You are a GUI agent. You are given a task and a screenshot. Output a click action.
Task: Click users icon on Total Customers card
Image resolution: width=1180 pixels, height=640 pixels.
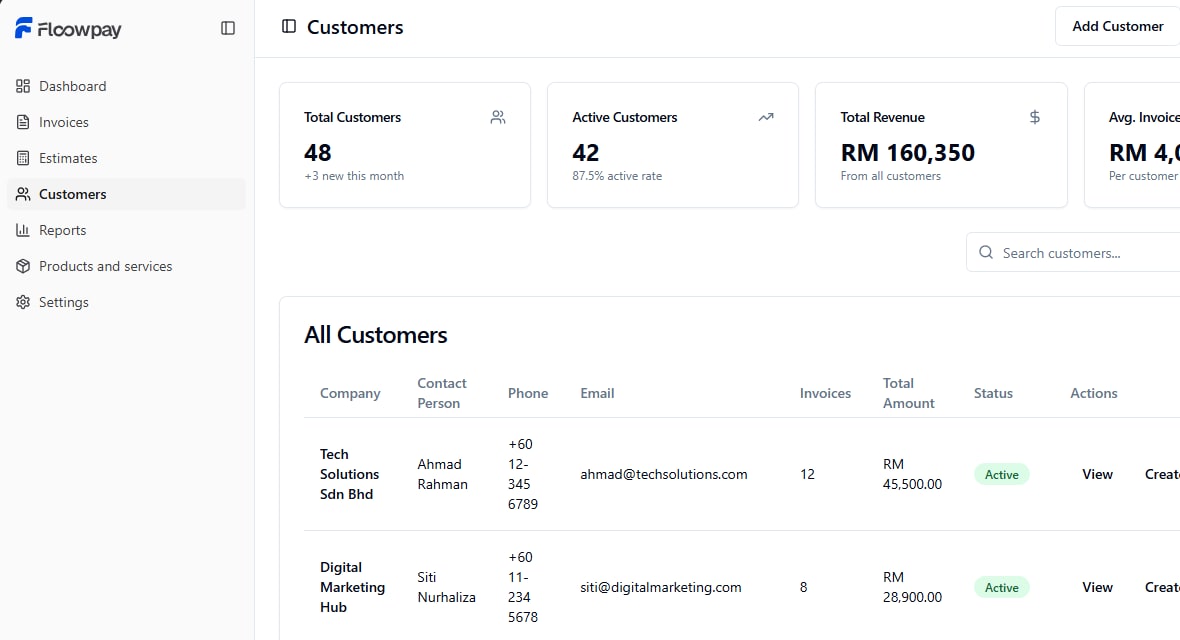(x=498, y=117)
